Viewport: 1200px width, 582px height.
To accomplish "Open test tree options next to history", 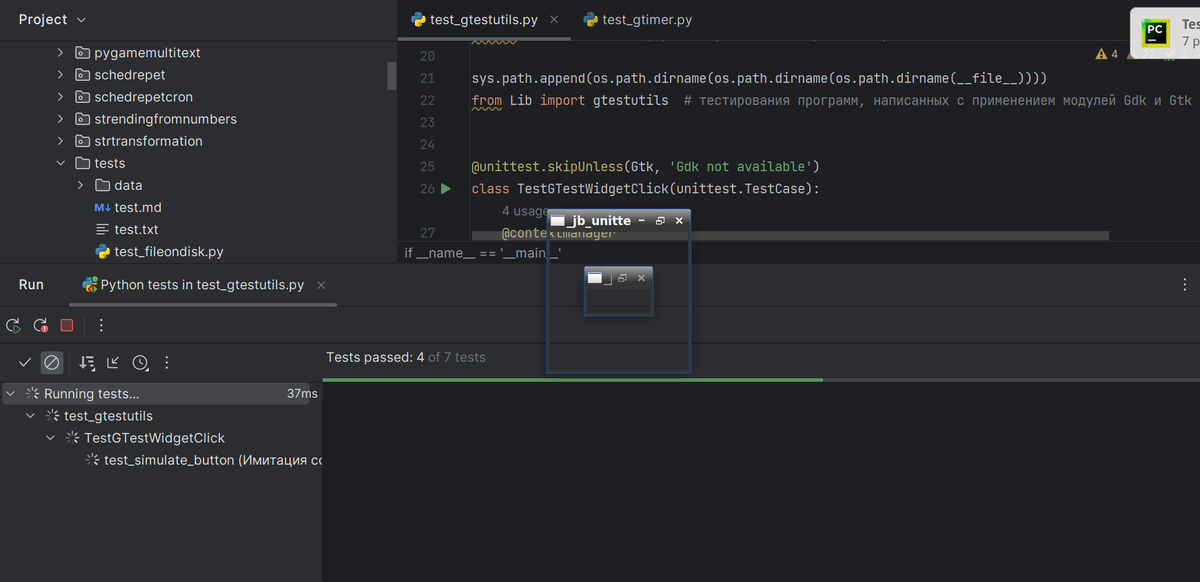I will tap(167, 362).
